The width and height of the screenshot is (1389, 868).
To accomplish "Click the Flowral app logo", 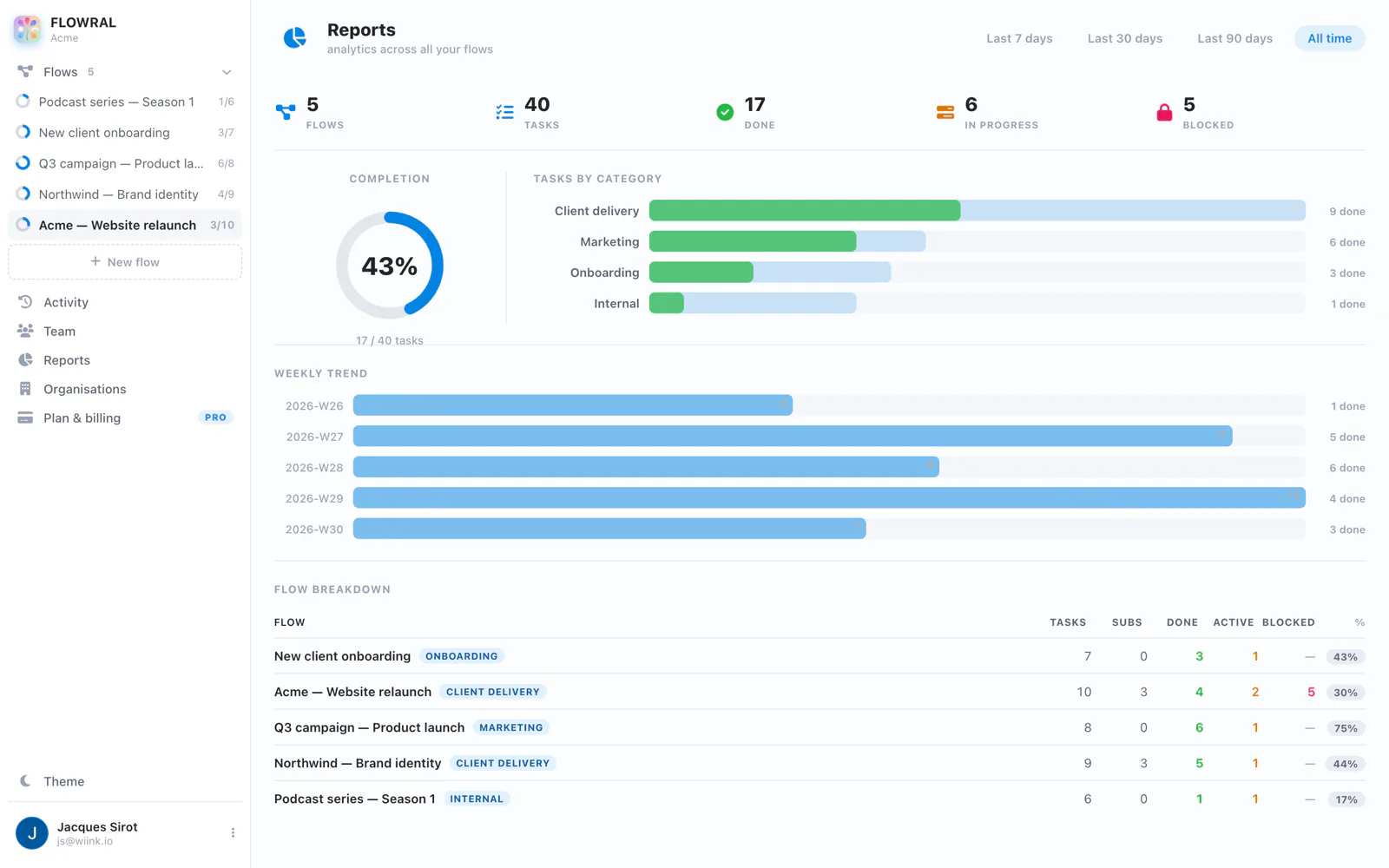I will tap(27, 29).
